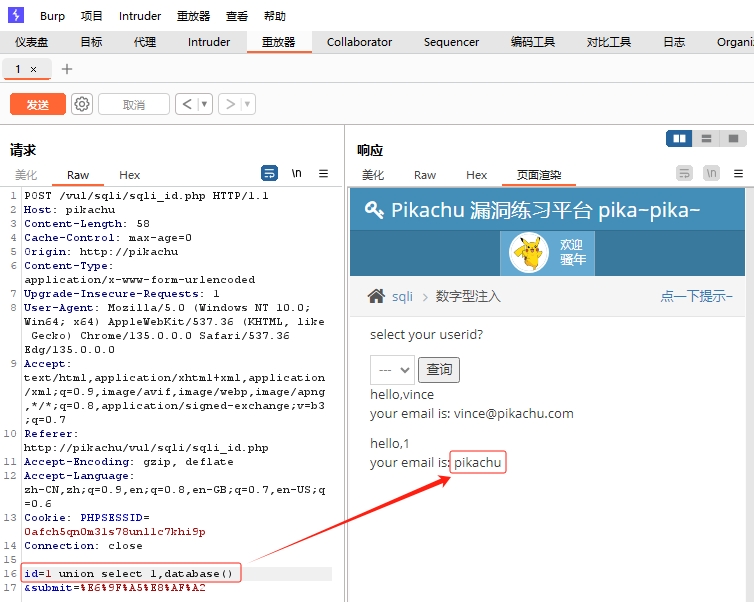This screenshot has width=754, height=602.
Task: Close Repeater tab 1 with its x
Action: [34, 70]
